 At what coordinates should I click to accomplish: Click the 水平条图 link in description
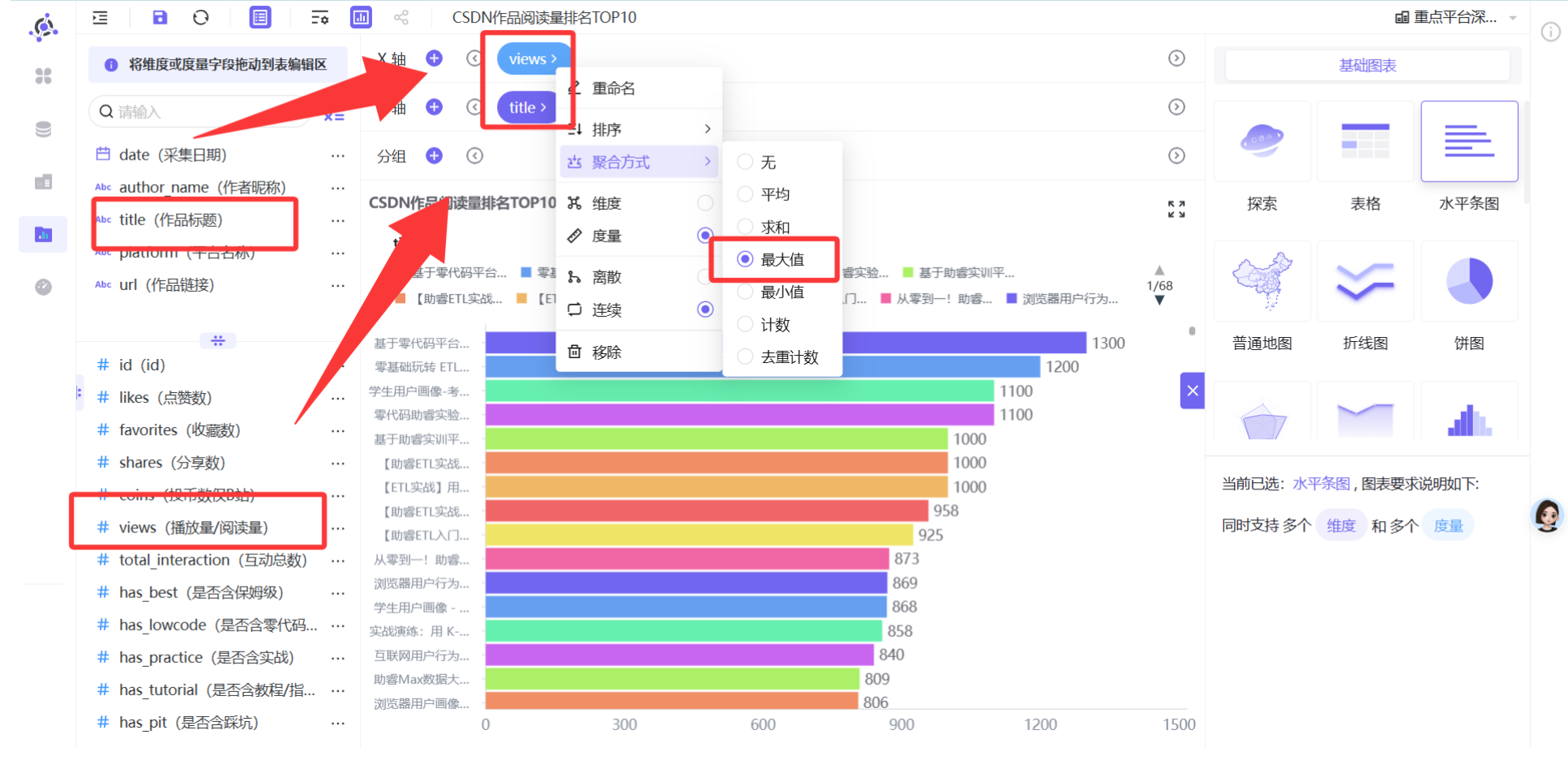point(1321,484)
